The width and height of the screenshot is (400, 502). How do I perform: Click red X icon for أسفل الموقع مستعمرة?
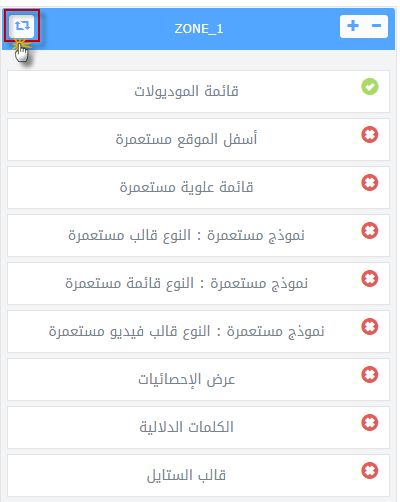370,135
